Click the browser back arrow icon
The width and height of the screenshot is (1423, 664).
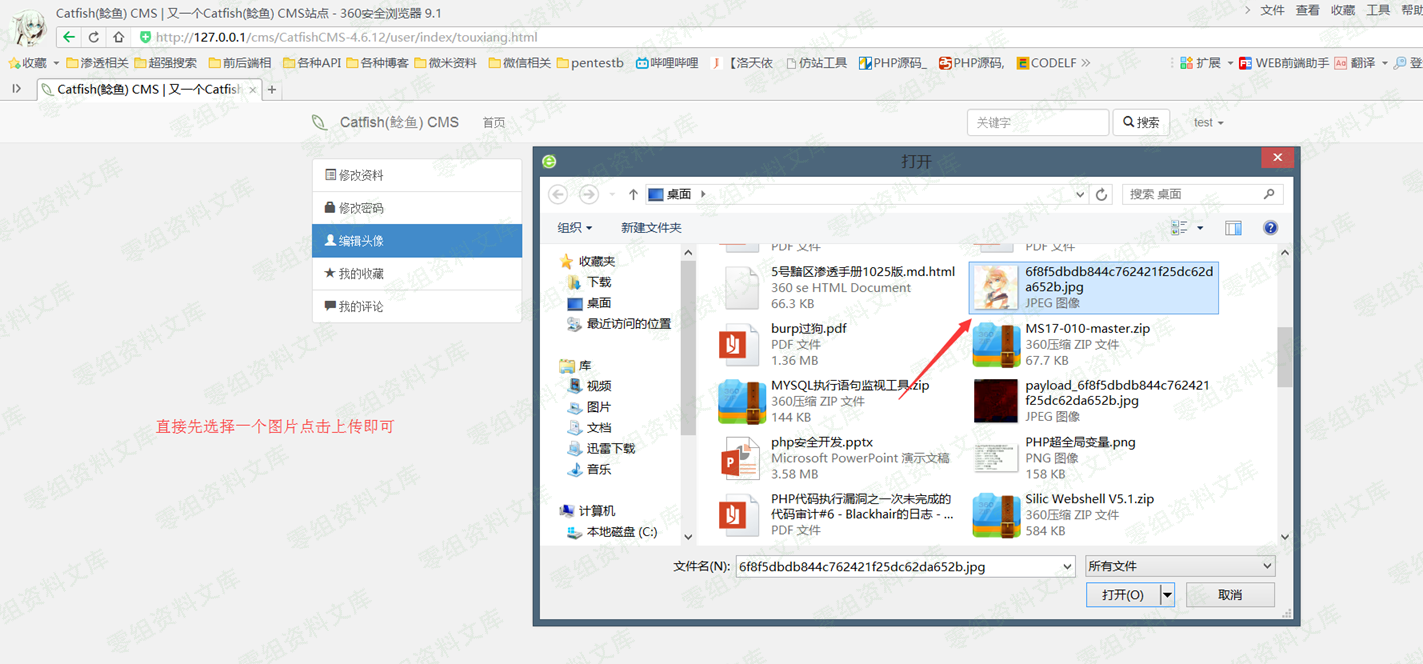68,37
